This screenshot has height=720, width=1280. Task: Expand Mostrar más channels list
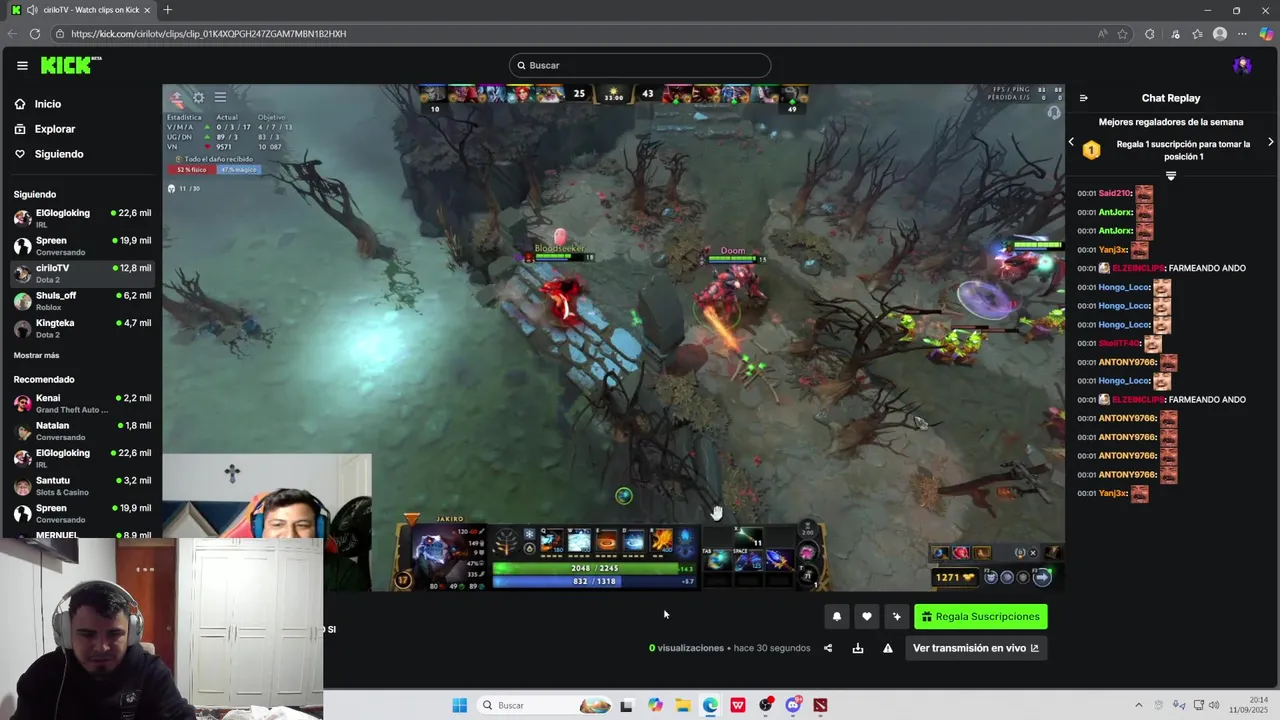pyautogui.click(x=36, y=355)
